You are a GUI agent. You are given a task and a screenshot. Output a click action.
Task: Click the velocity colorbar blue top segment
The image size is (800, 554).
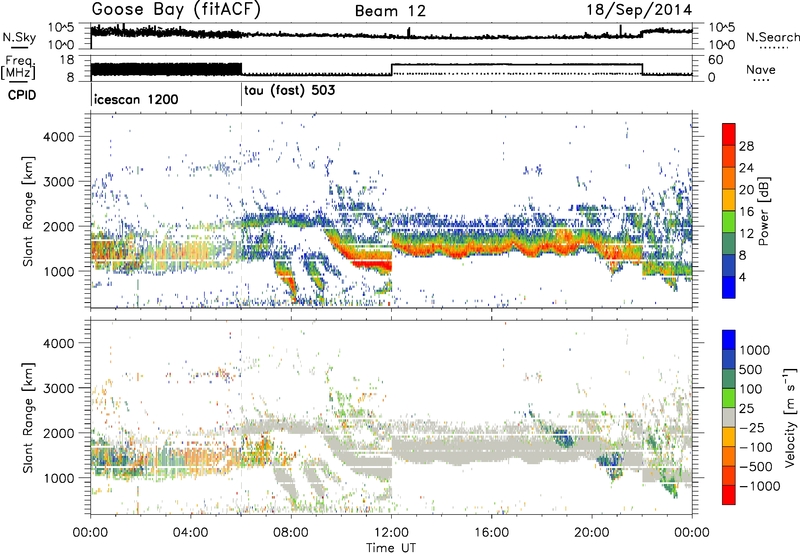(729, 340)
